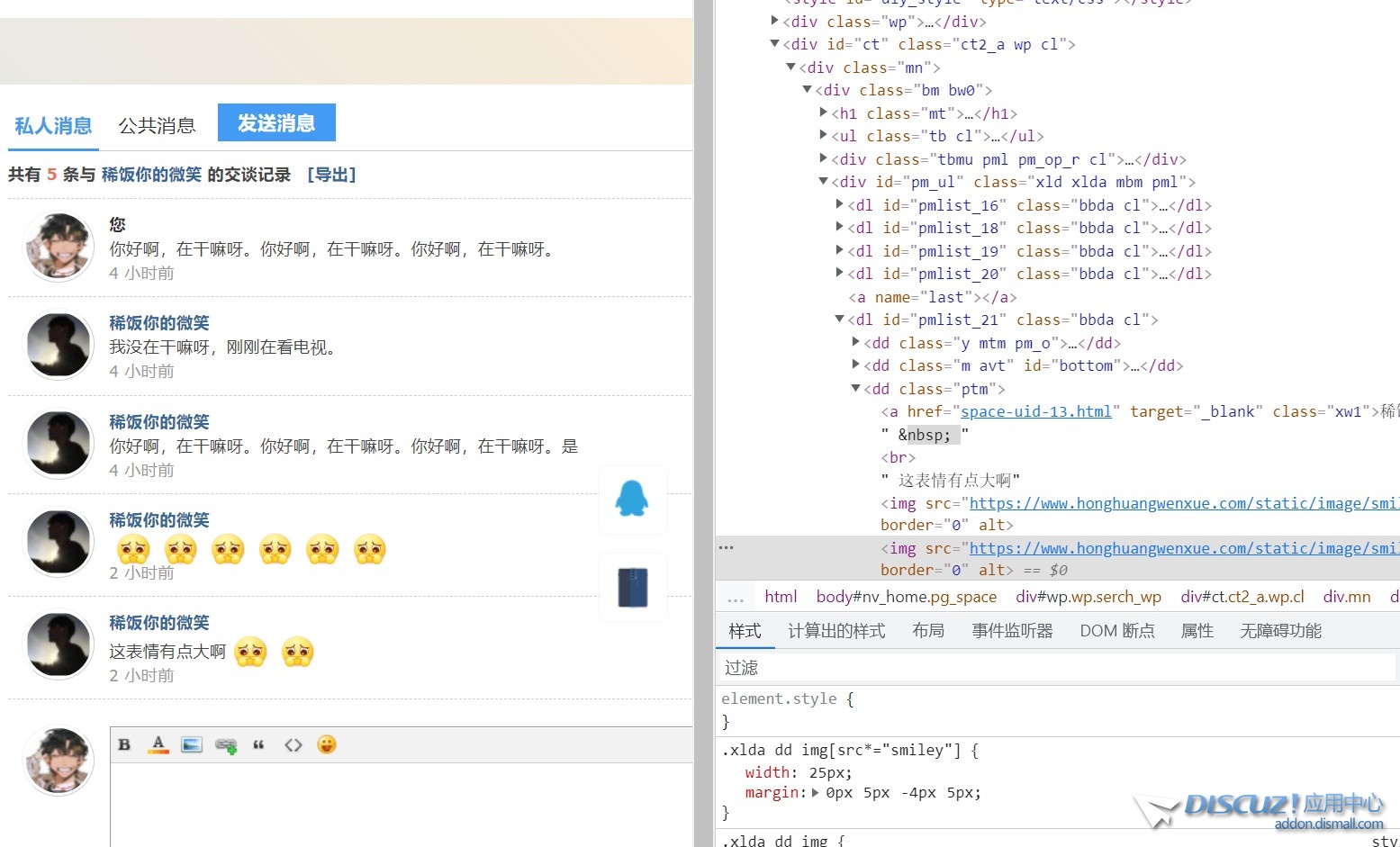Click the 发送消息 button
Viewport: 1400px width, 847px height.
[276, 122]
